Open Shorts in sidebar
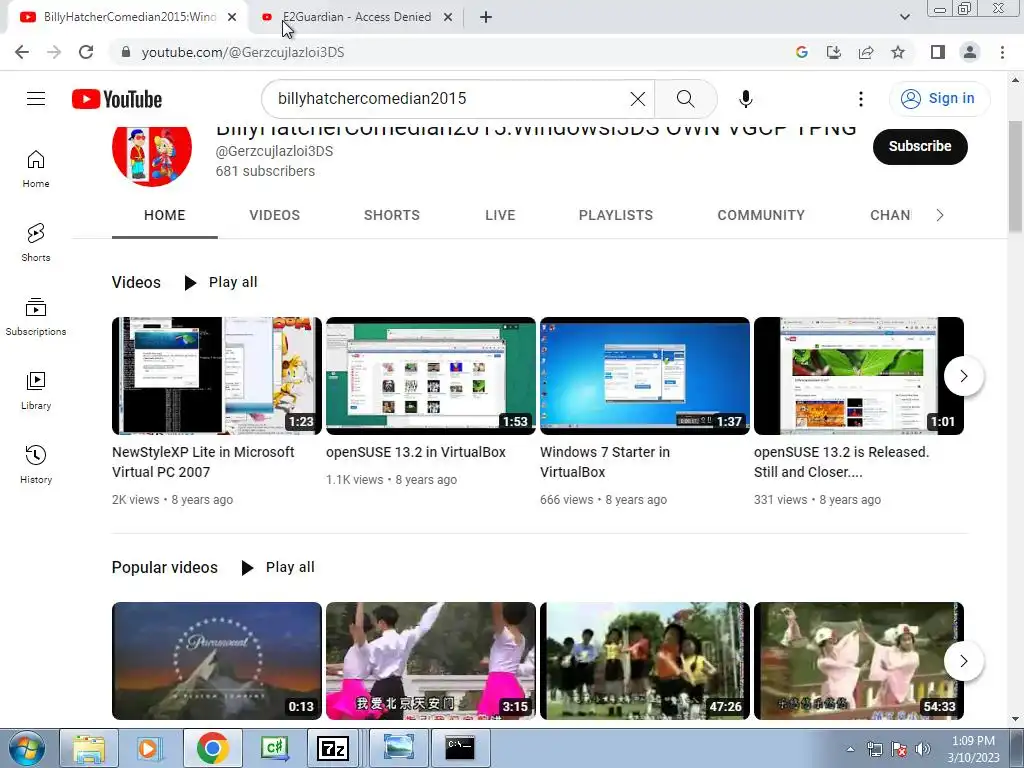Image resolution: width=1024 pixels, height=768 pixels. pos(36,242)
